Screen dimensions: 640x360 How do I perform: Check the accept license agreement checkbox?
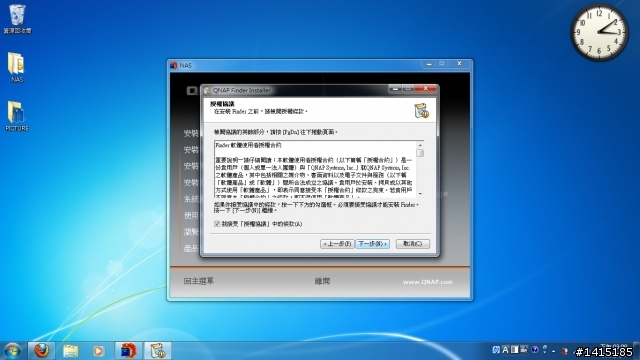pos(217,224)
